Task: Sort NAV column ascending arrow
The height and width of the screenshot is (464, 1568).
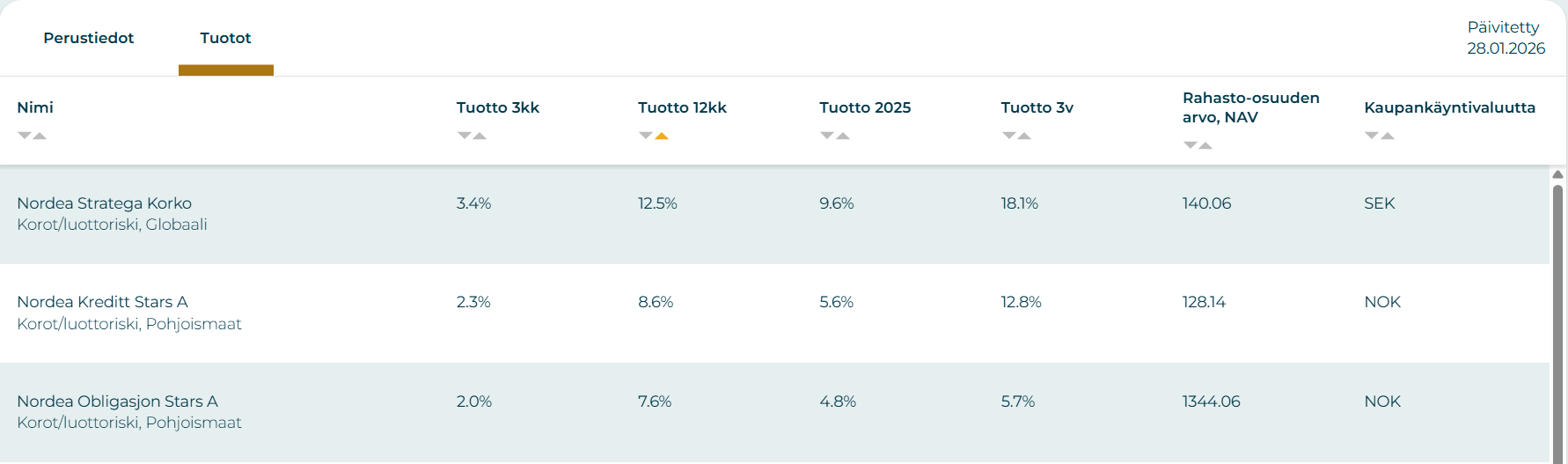Action: point(1205,145)
